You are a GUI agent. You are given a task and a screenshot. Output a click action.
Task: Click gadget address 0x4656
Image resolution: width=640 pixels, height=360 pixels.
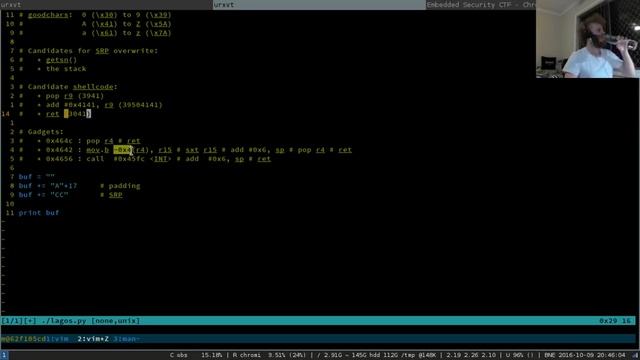click(59, 159)
